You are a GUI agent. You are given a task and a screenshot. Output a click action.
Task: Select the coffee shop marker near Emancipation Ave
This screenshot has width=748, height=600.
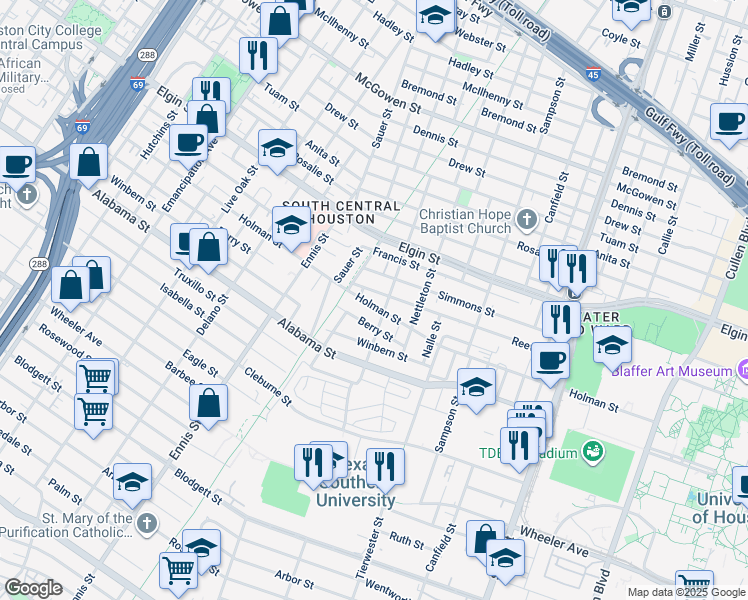[x=187, y=142]
